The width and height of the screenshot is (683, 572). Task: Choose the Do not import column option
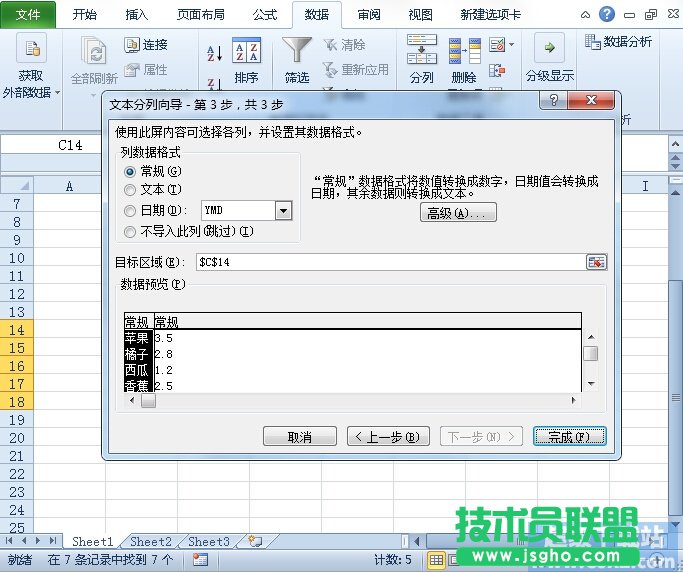(x=130, y=231)
